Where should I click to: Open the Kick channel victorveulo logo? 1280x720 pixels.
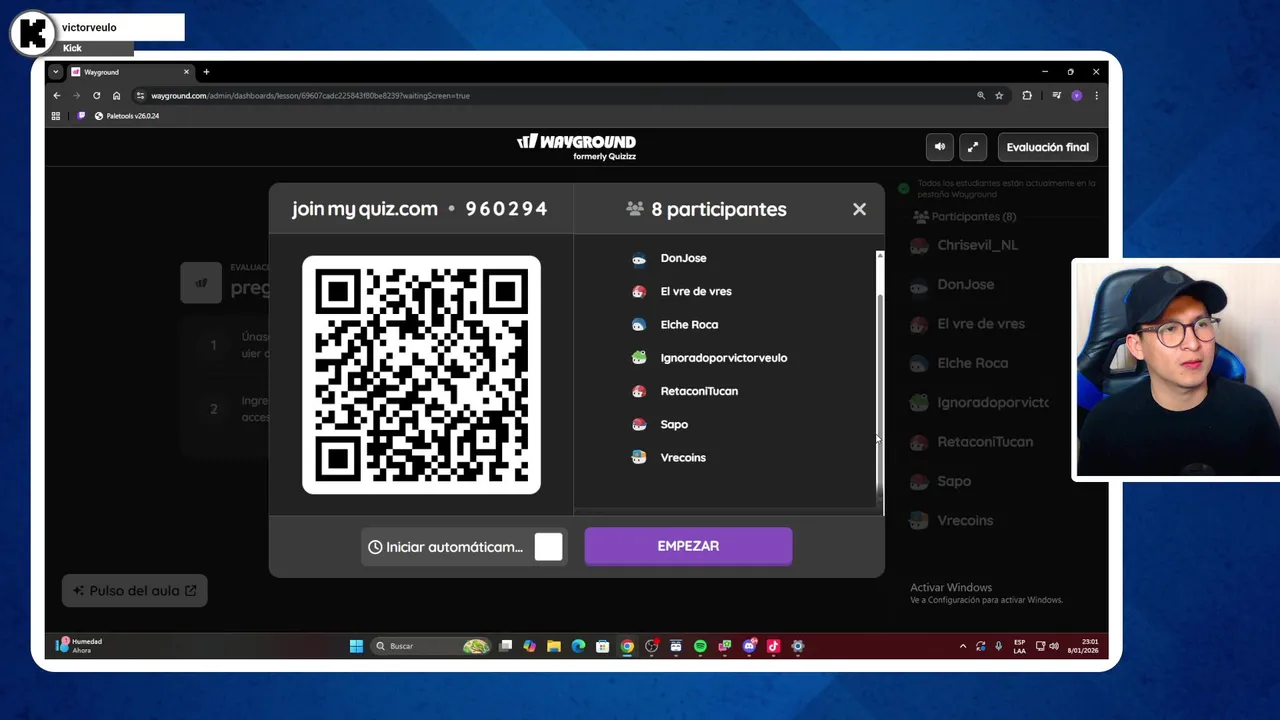(33, 33)
